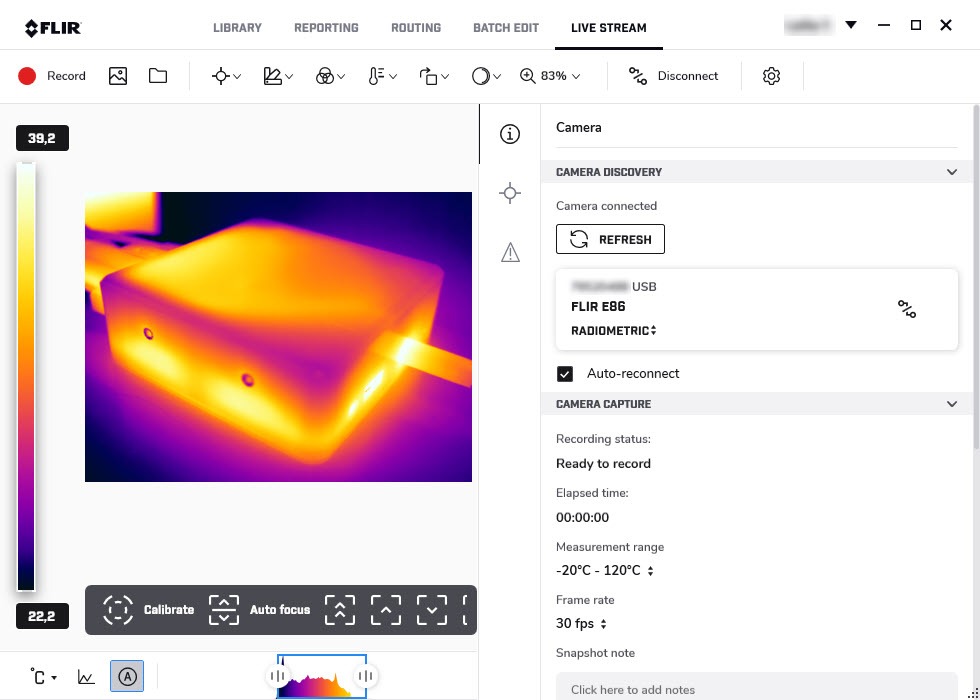Collapse the Camera Discovery section
980x700 pixels.
[951, 172]
